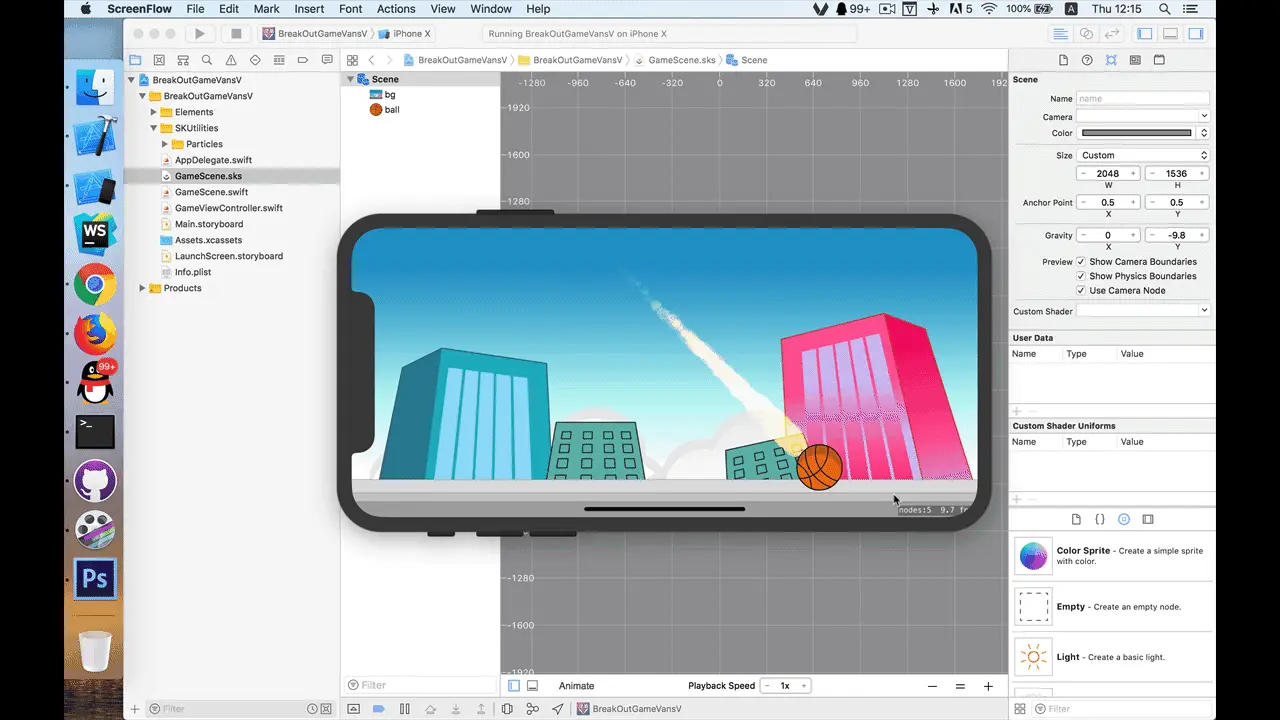
Task: Open the File menu
Action: pos(195,9)
